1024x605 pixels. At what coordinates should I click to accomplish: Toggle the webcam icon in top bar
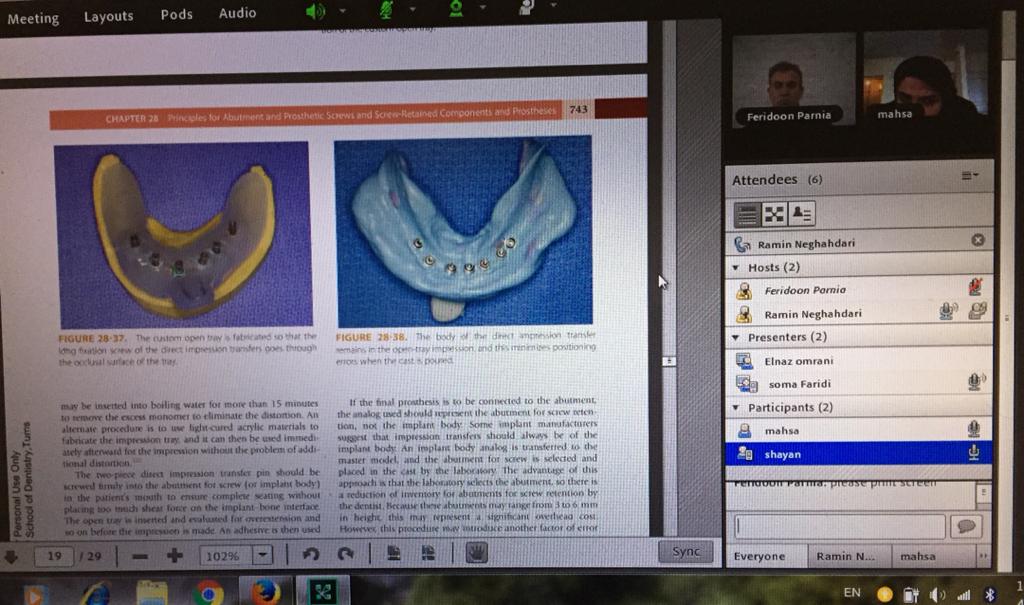[x=456, y=9]
